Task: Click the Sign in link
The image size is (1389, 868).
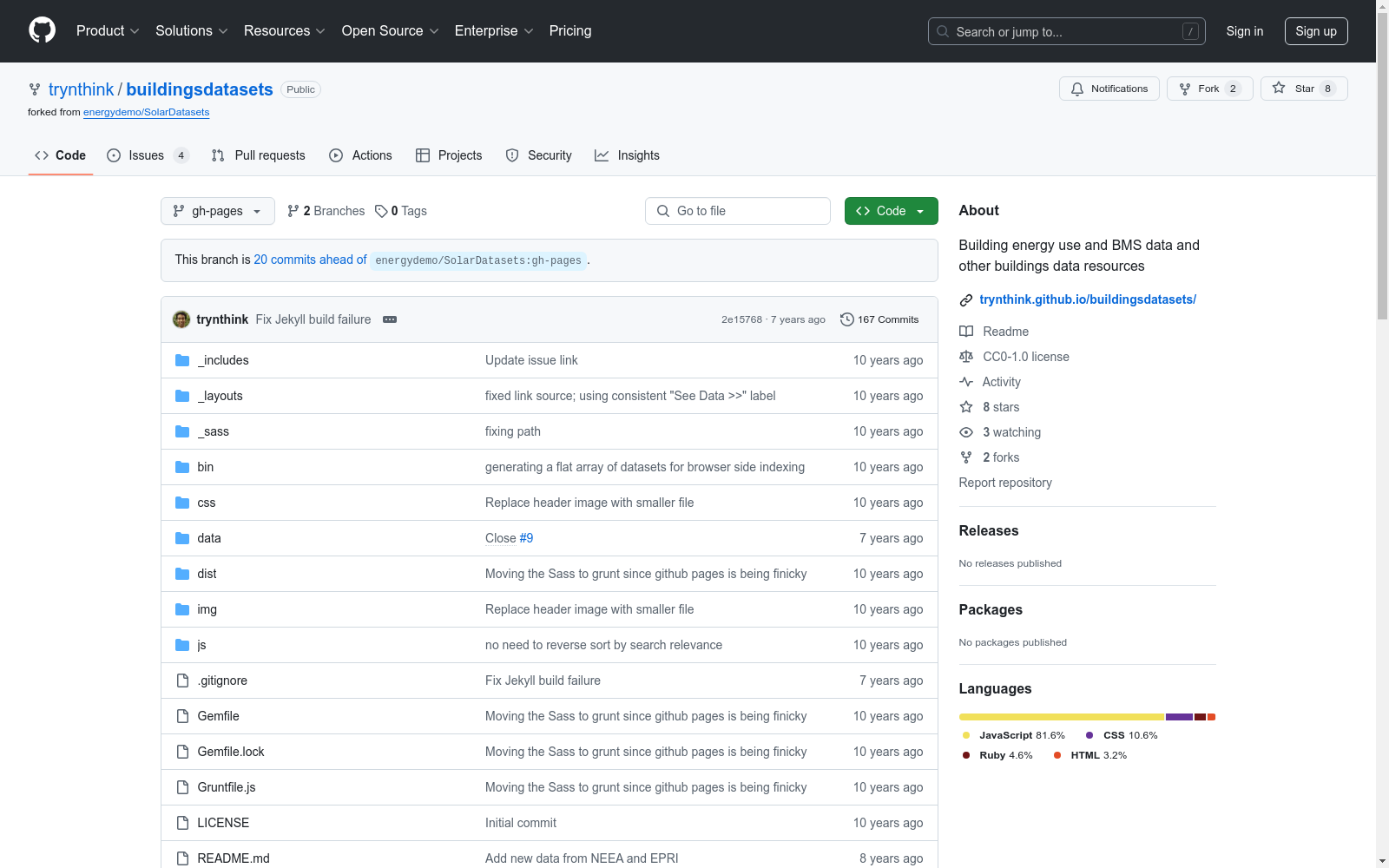Action: (1245, 31)
